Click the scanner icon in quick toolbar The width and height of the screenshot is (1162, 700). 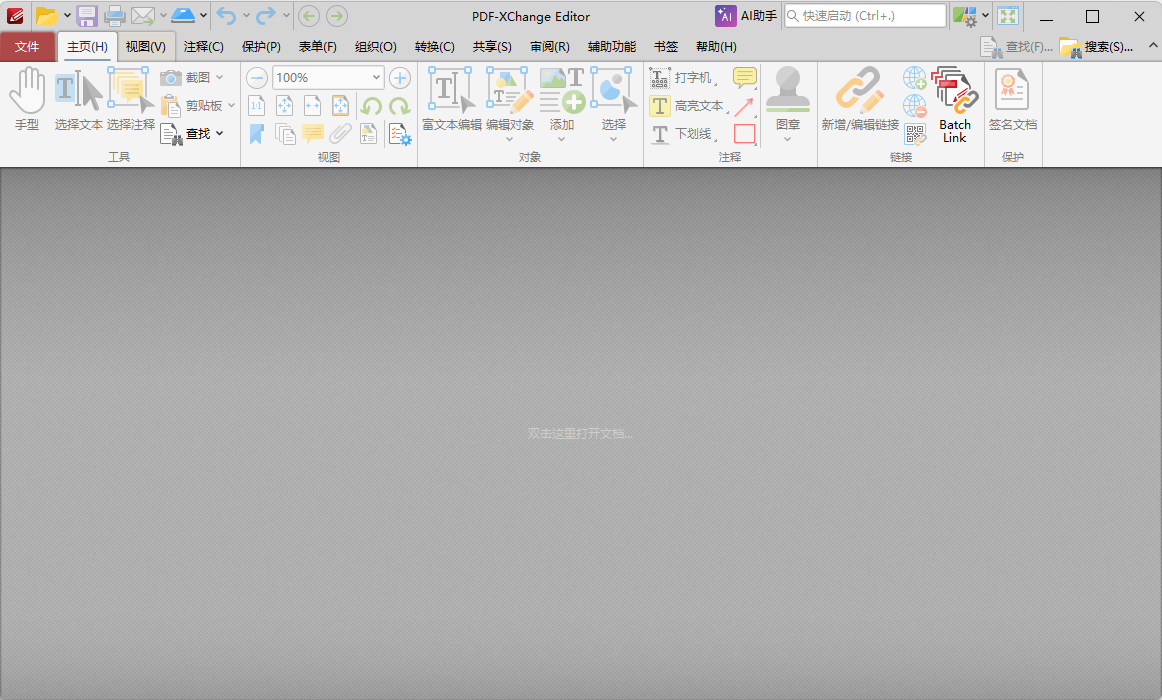coord(182,16)
